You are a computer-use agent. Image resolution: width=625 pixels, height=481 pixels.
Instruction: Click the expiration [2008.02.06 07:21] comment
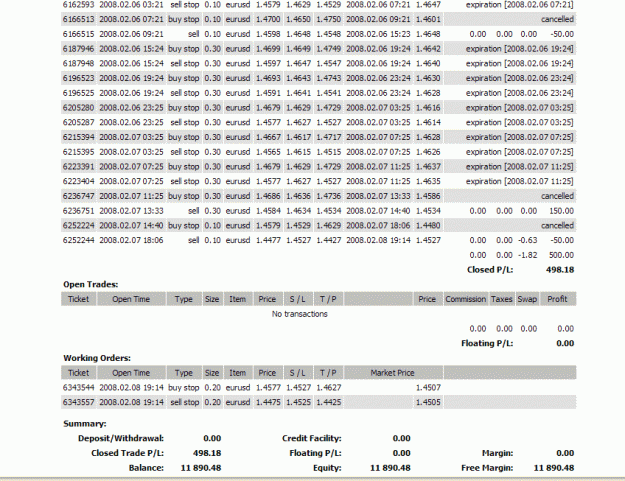point(519,5)
